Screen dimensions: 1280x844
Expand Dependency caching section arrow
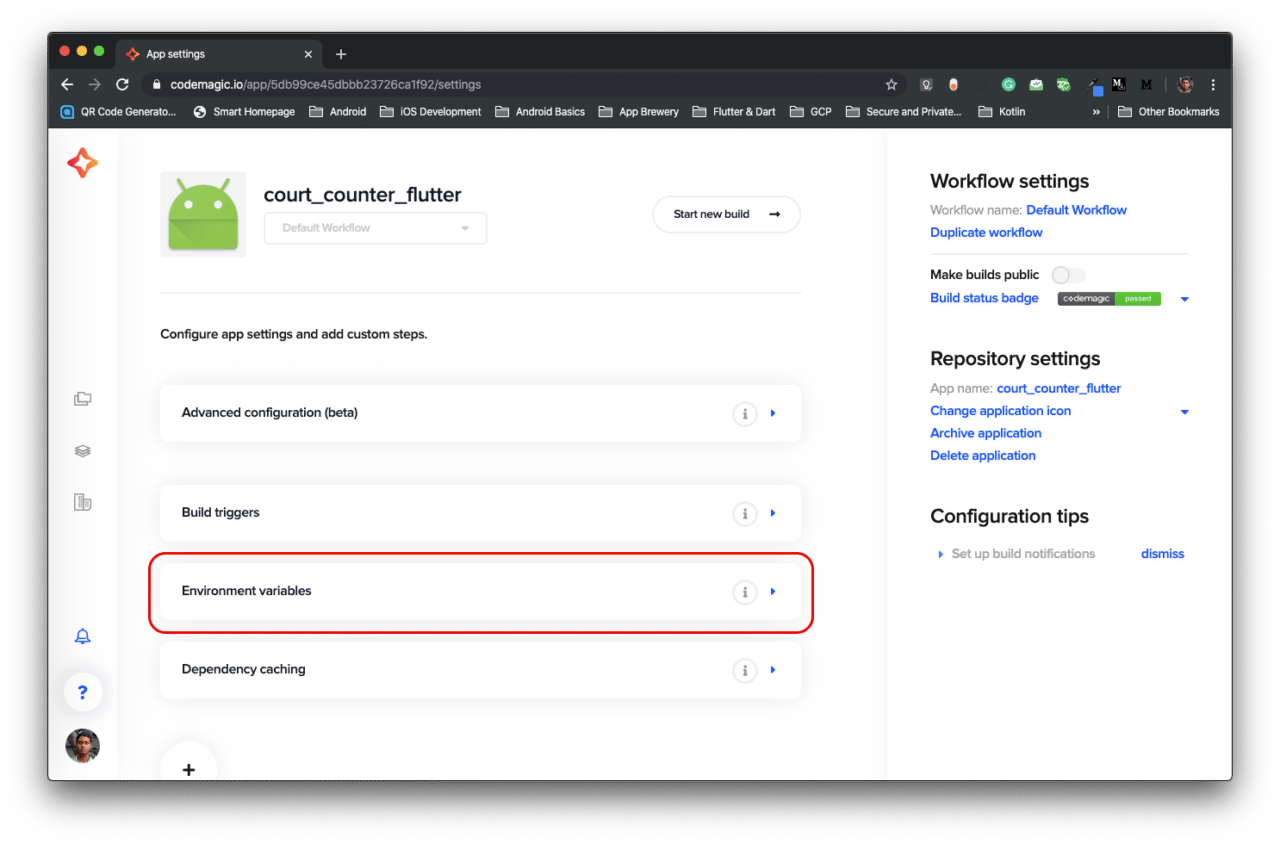773,670
